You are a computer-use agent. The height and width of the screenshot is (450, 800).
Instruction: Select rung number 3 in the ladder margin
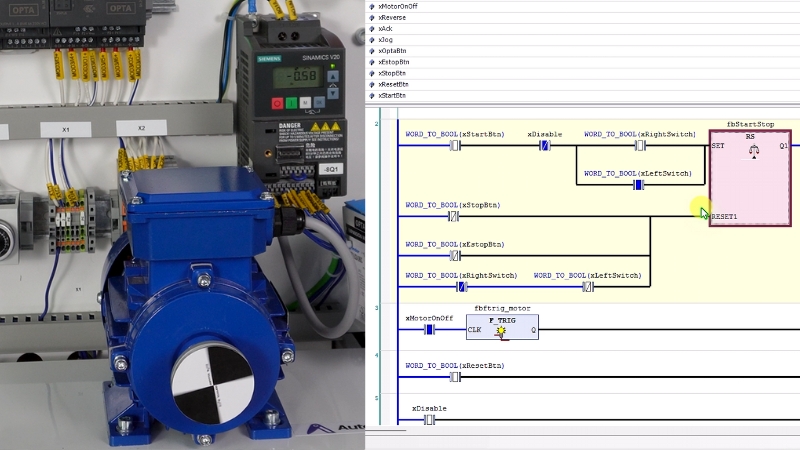(x=377, y=308)
